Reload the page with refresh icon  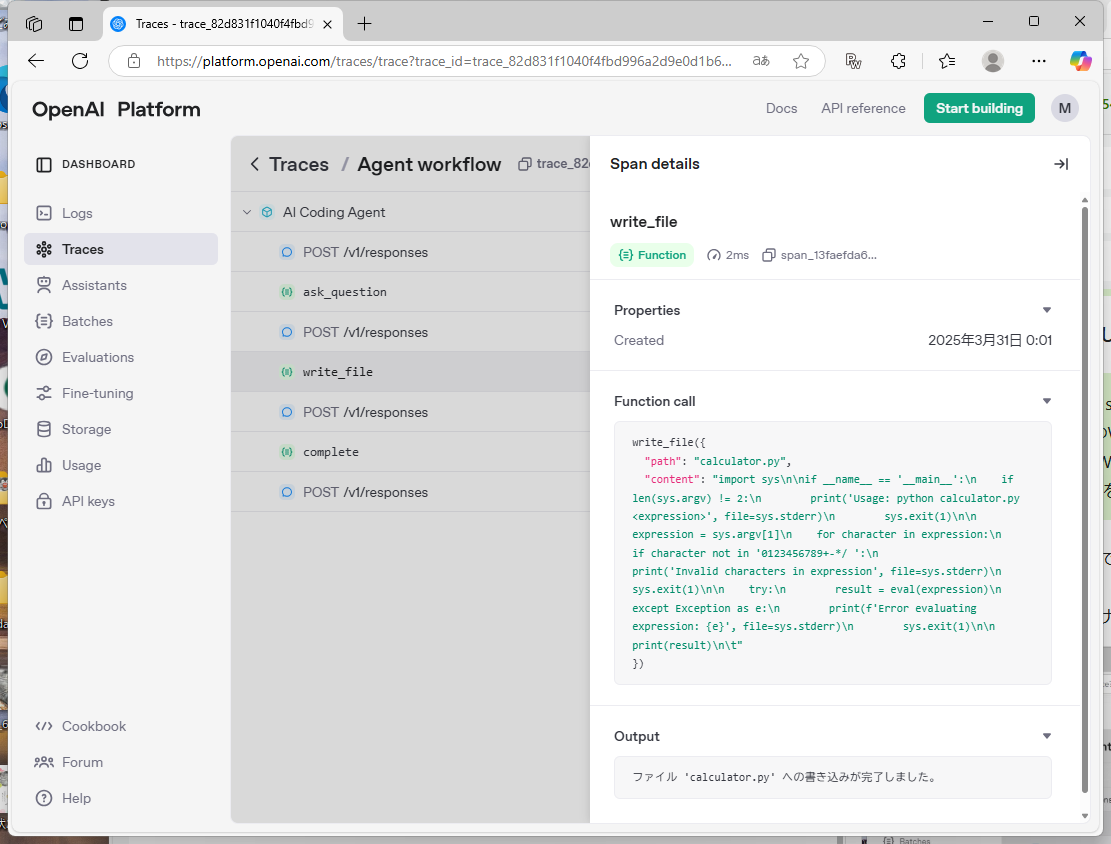pos(80,61)
